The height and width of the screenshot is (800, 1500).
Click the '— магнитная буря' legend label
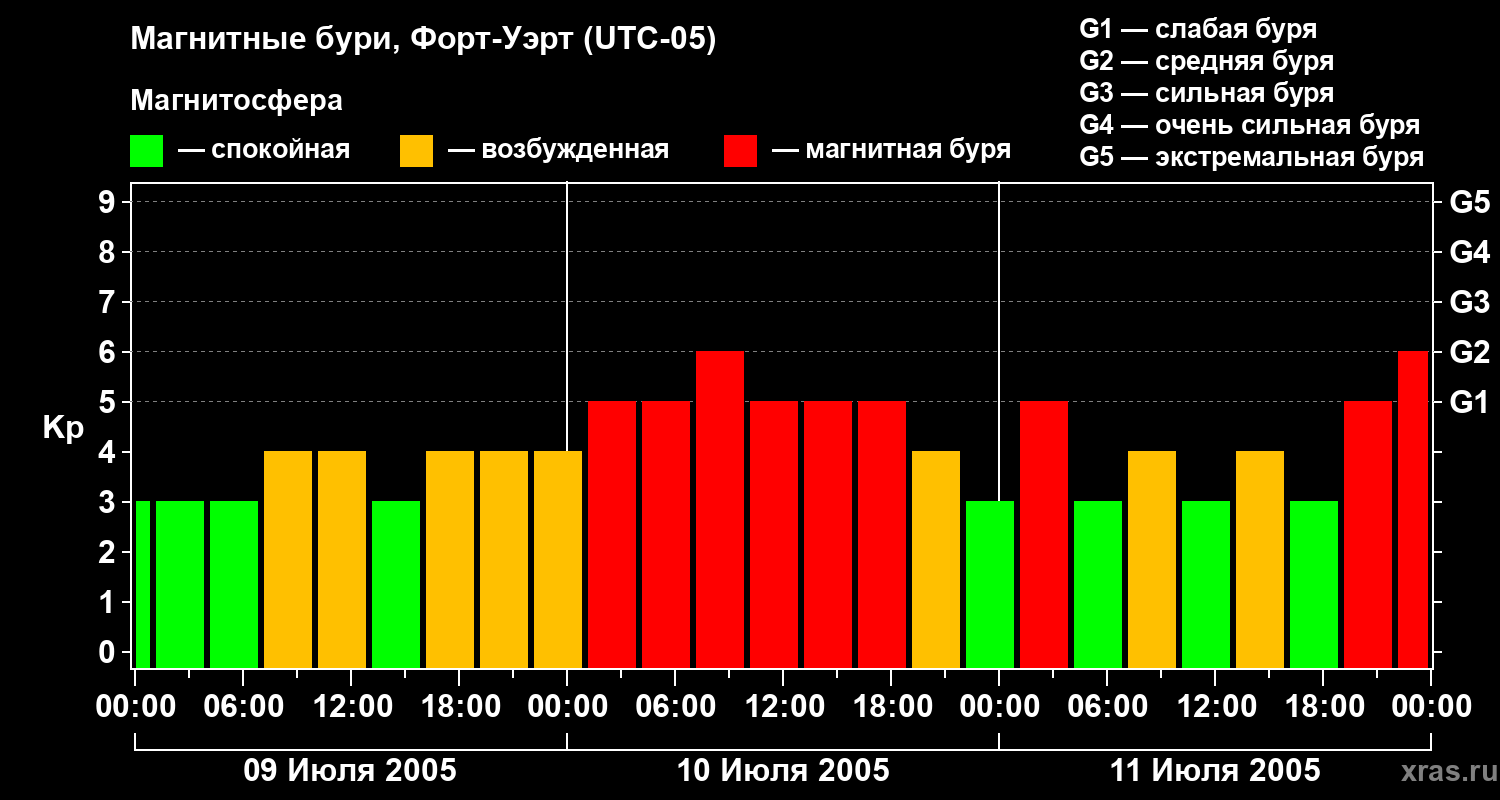click(891, 151)
